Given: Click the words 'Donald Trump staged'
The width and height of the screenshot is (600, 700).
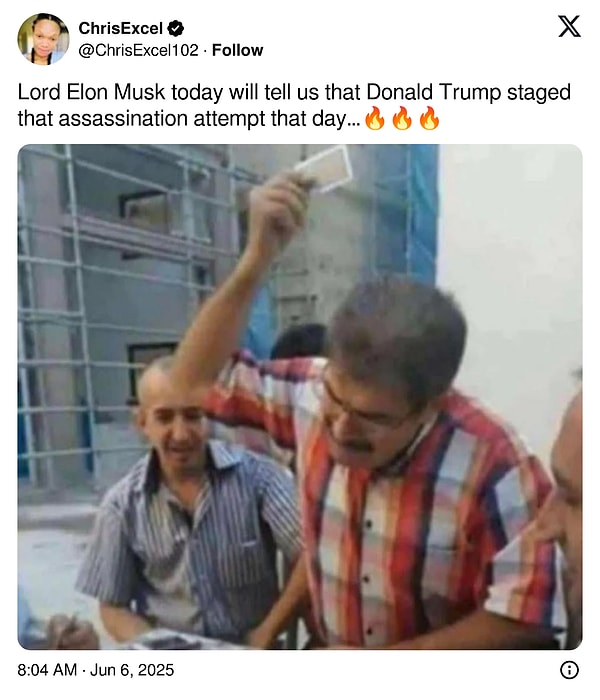Looking at the screenshot, I should tap(468, 92).
